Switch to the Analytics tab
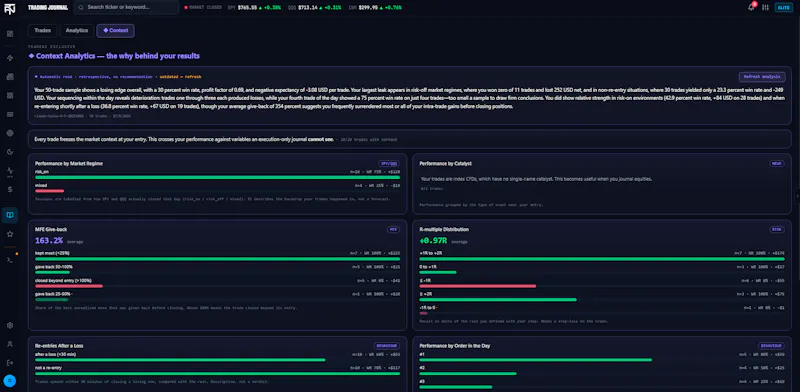The image size is (800, 392). 77,31
